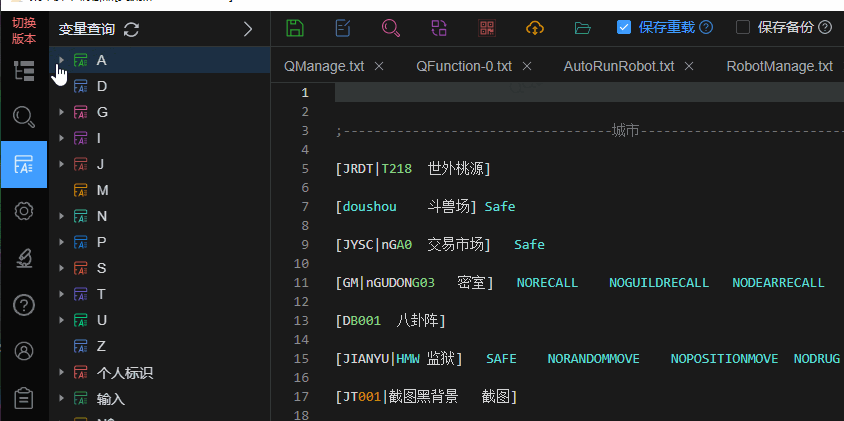Open the search sidebar icon
The image size is (844, 421).
[24, 117]
